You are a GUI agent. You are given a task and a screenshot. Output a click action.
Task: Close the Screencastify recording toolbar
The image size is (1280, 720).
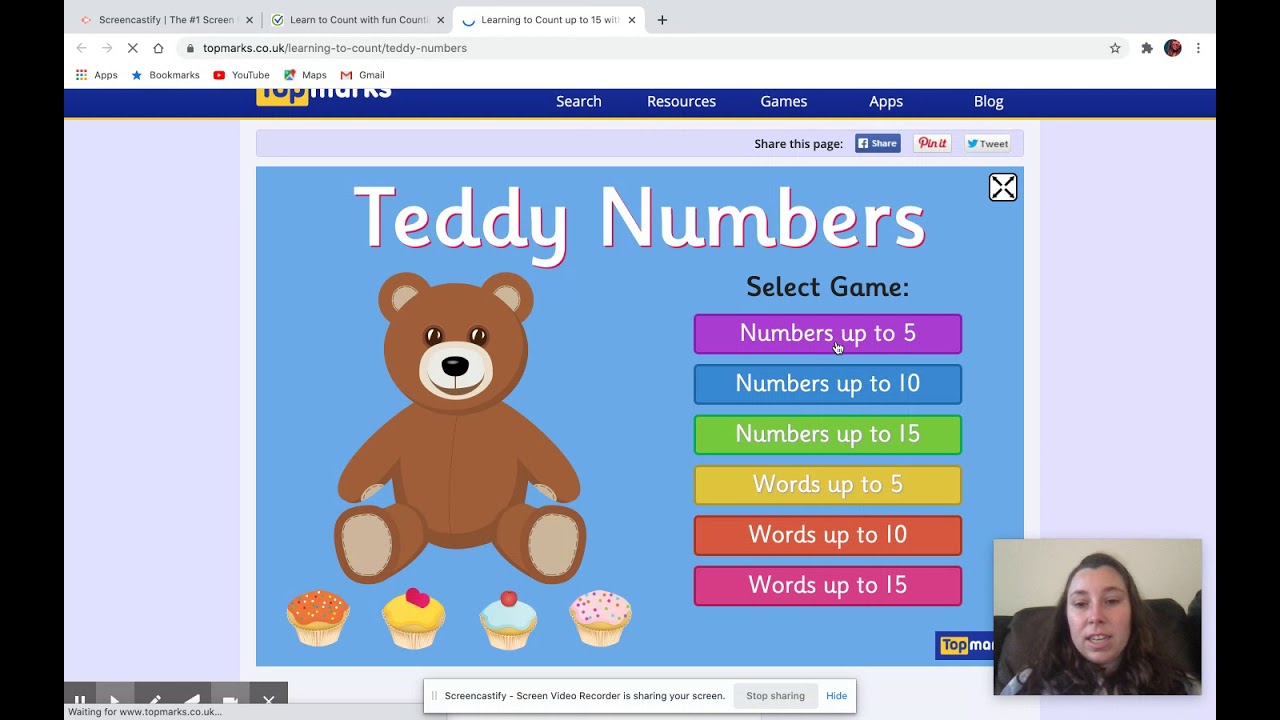[268, 699]
